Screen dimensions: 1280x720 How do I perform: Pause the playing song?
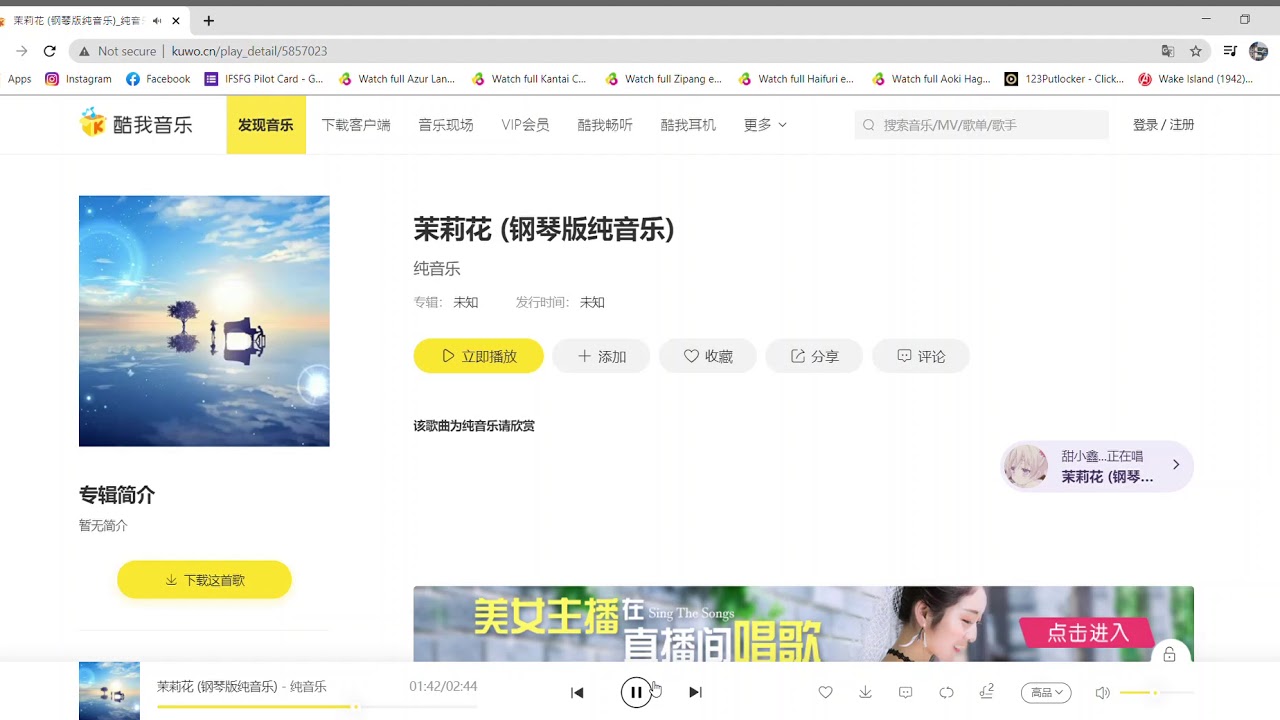pos(636,692)
